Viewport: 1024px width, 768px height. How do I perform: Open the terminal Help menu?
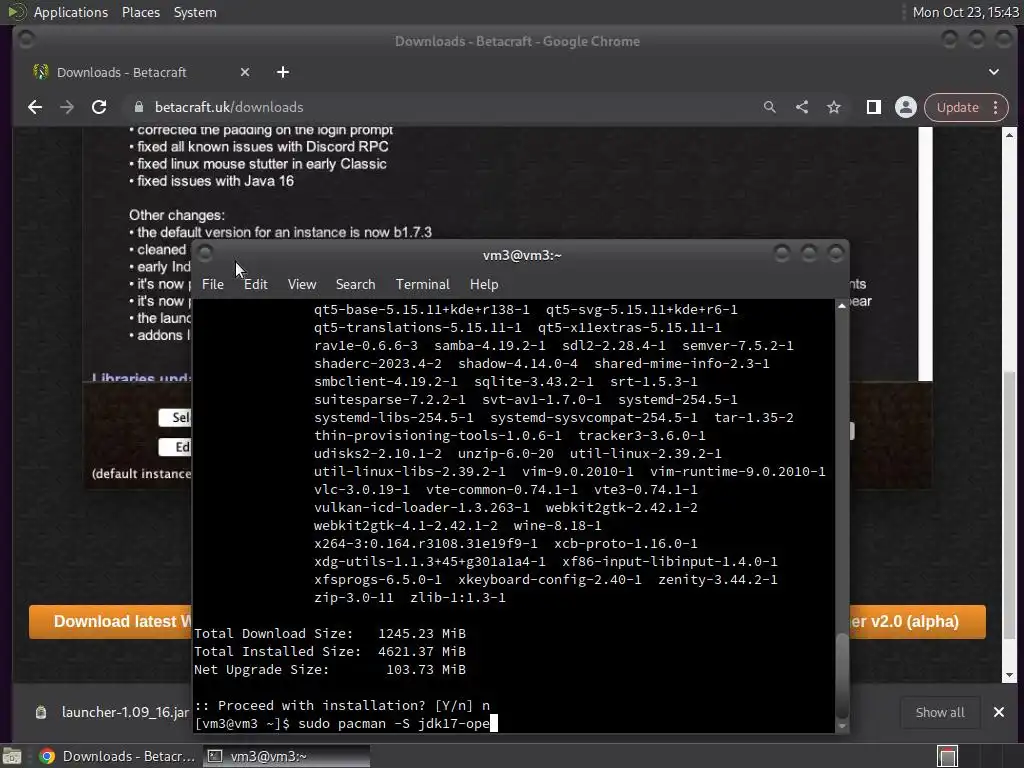tap(484, 285)
